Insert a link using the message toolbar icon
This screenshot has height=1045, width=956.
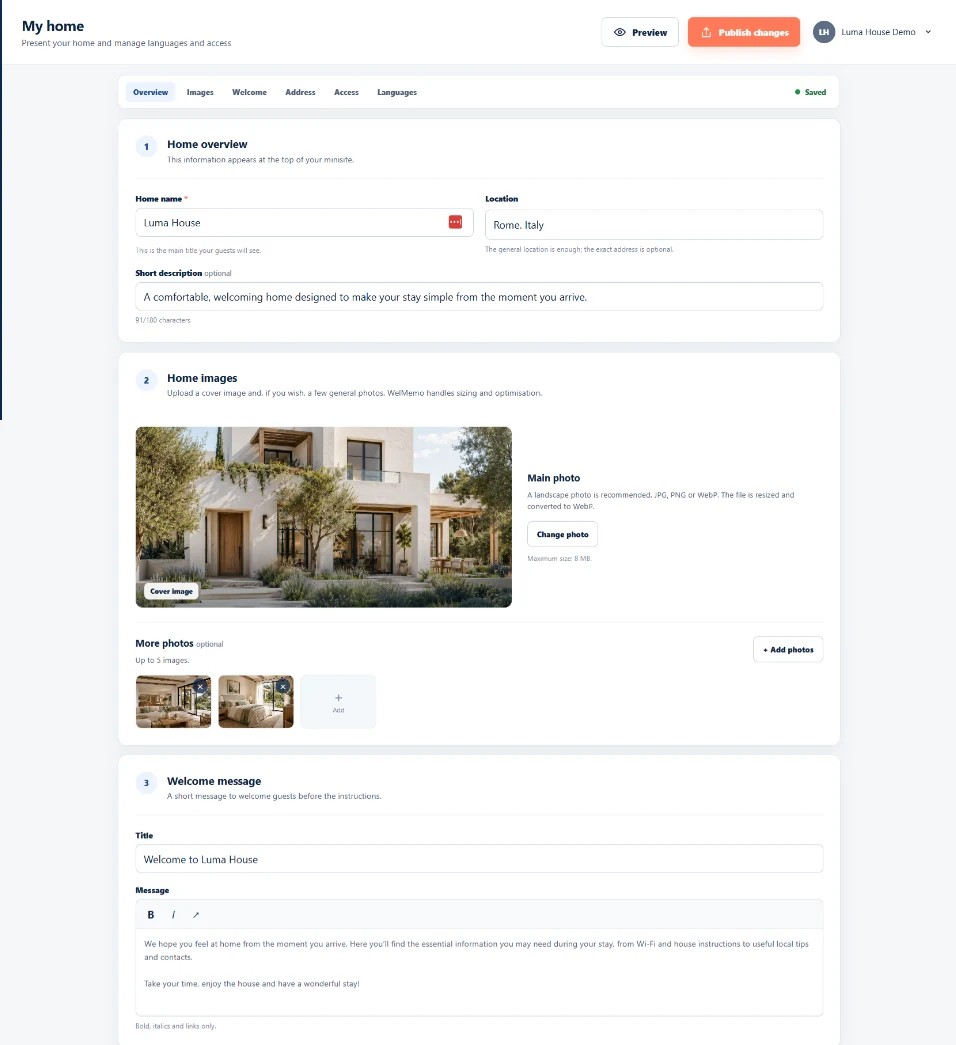click(196, 914)
